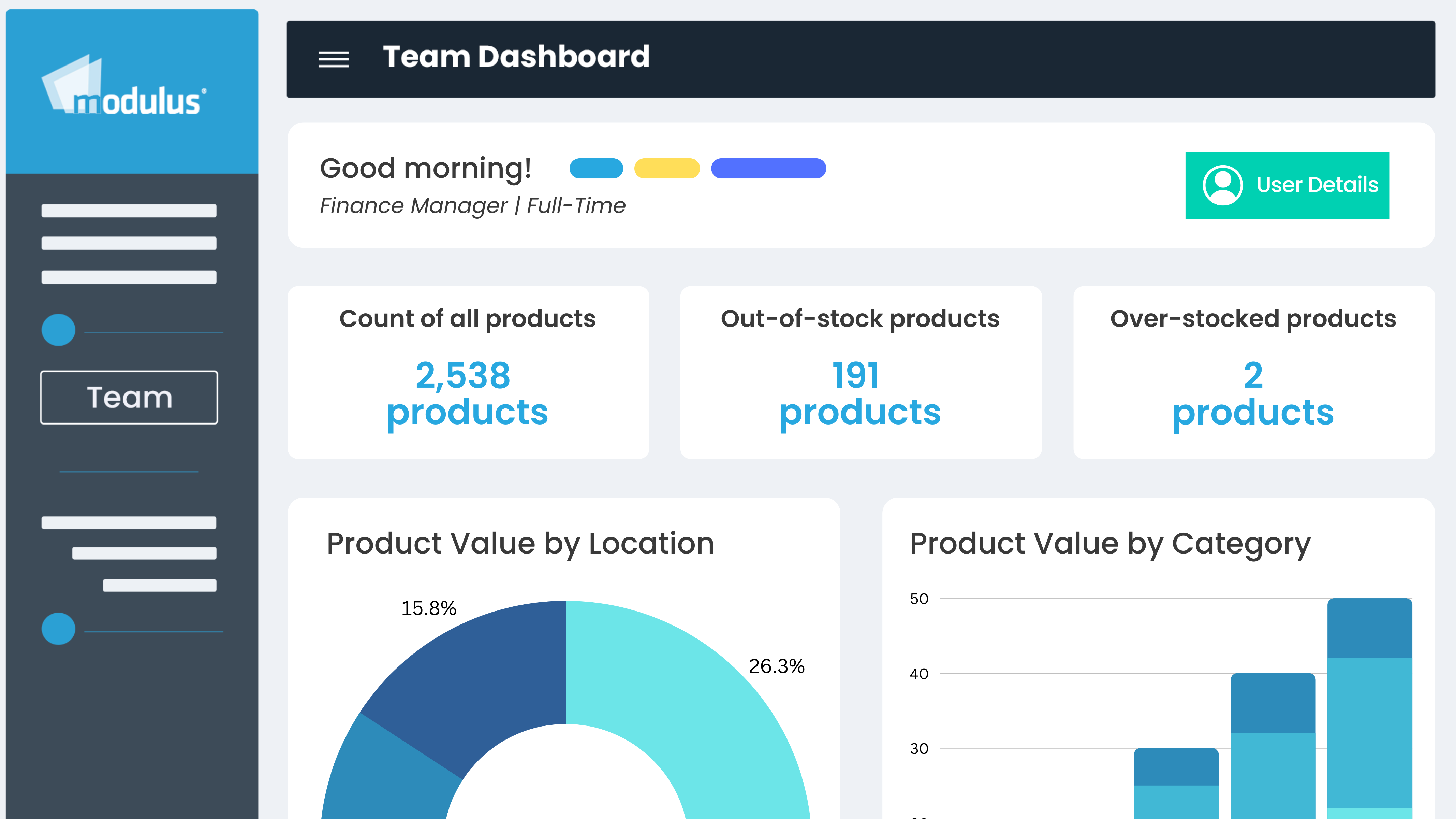Click the yellow status pill
The width and height of the screenshot is (1456, 819).
click(x=667, y=169)
